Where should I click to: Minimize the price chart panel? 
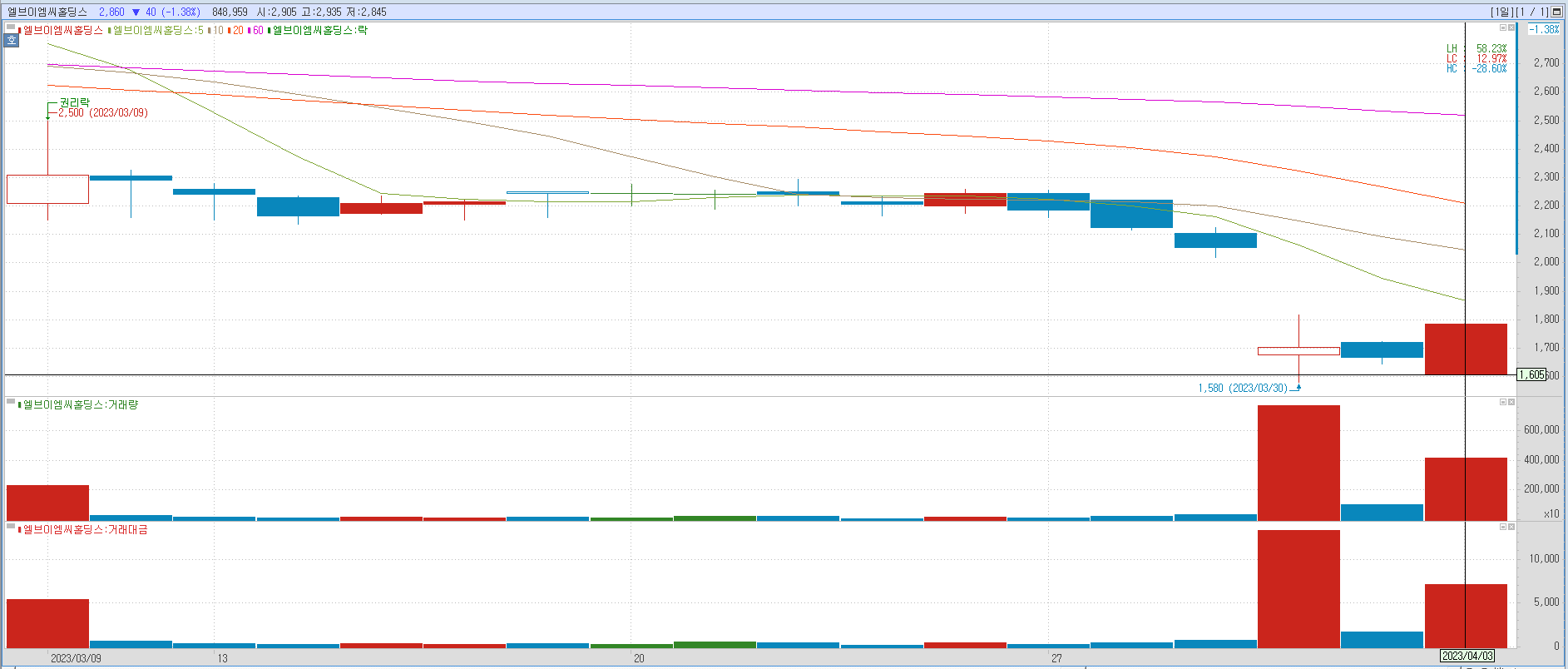click(1503, 27)
